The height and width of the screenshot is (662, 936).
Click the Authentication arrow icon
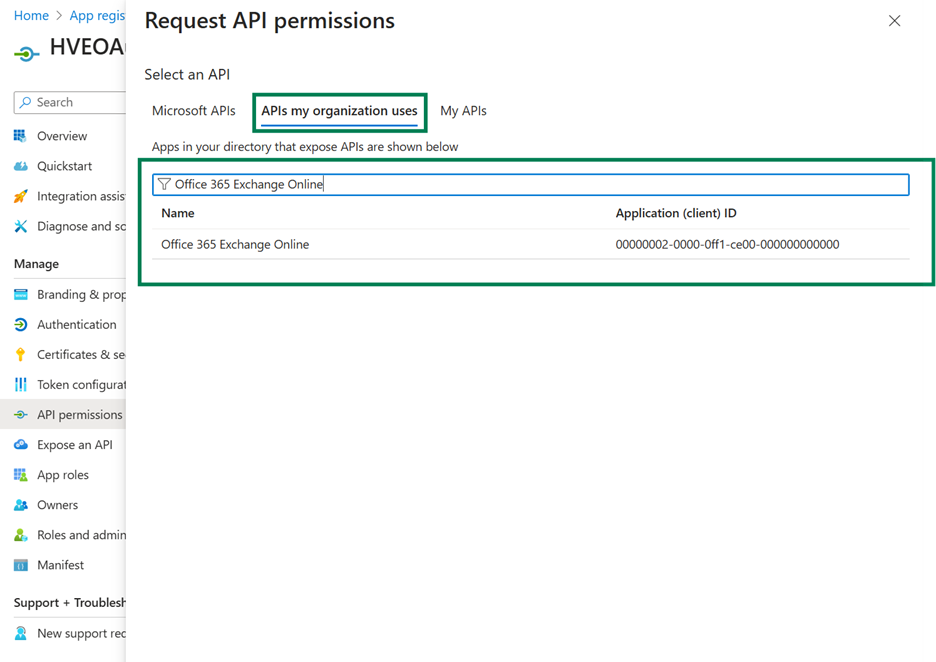[20, 325]
